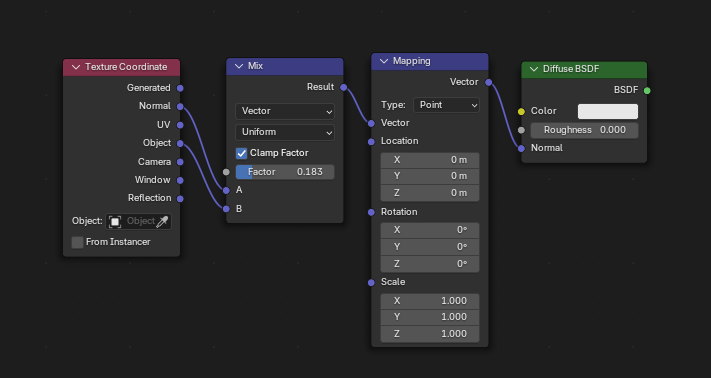Click the Object selector field

(138, 221)
